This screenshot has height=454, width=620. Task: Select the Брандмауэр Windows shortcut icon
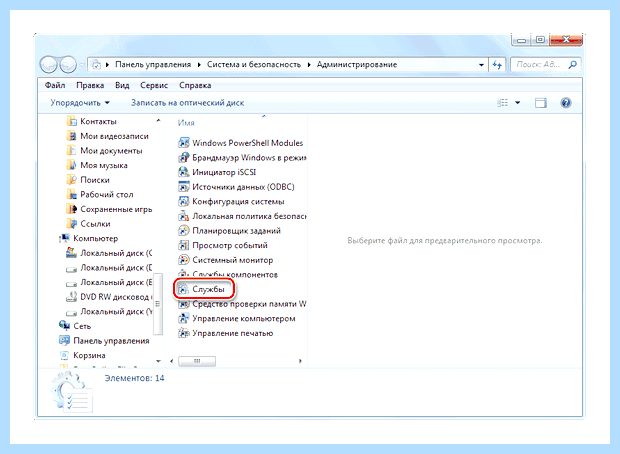pyautogui.click(x=183, y=157)
